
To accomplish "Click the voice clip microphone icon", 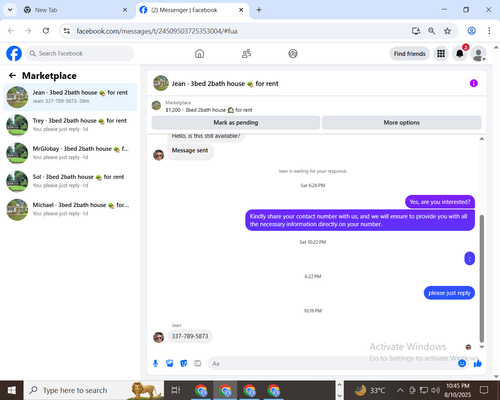I will pyautogui.click(x=155, y=363).
